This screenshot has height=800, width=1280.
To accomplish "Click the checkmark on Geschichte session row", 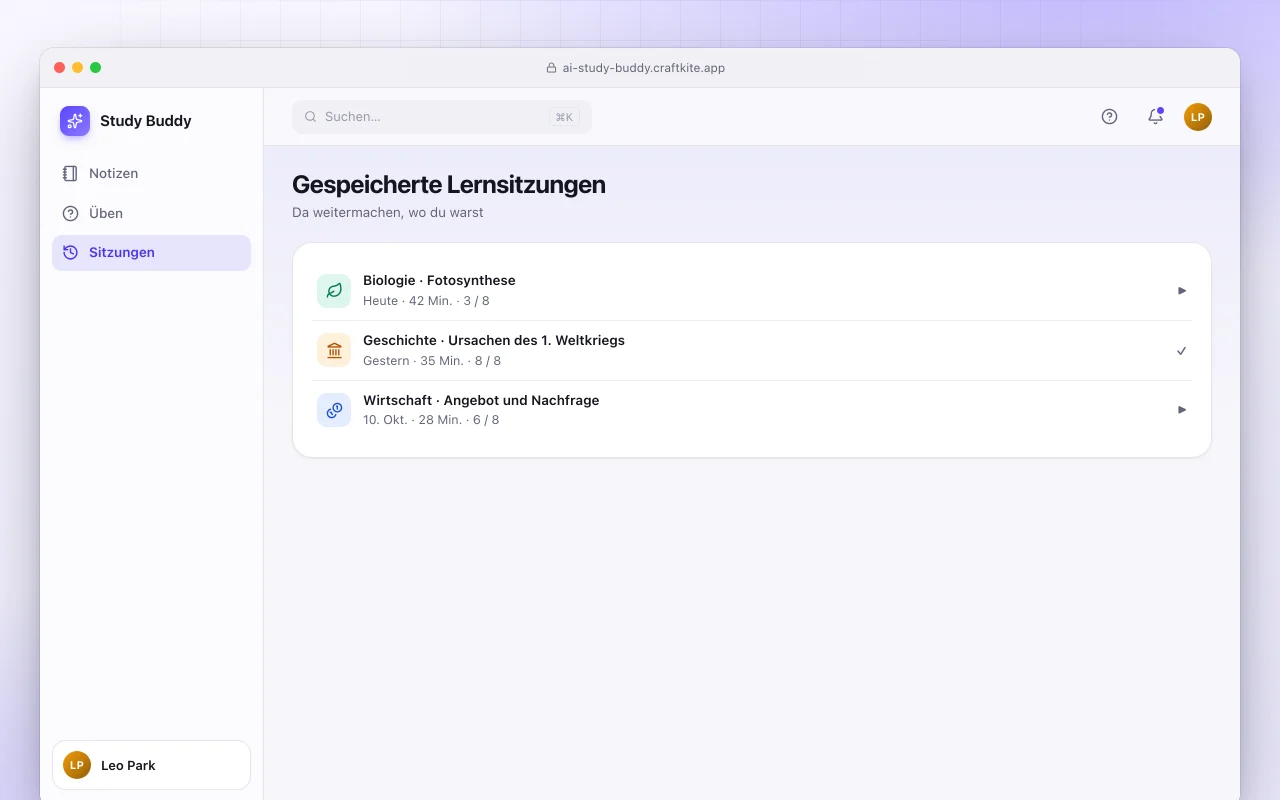I will [1182, 351].
